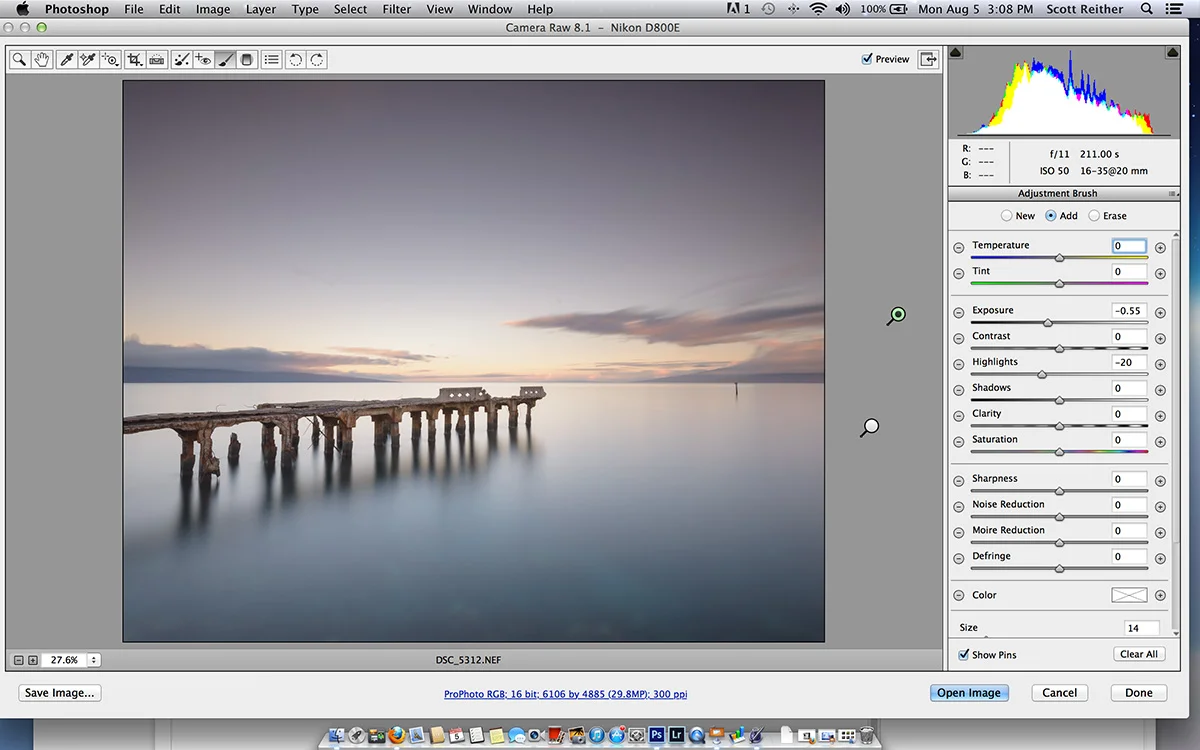This screenshot has height=750, width=1200.
Task: Increase Highlights with its plus button
Action: (1160, 364)
